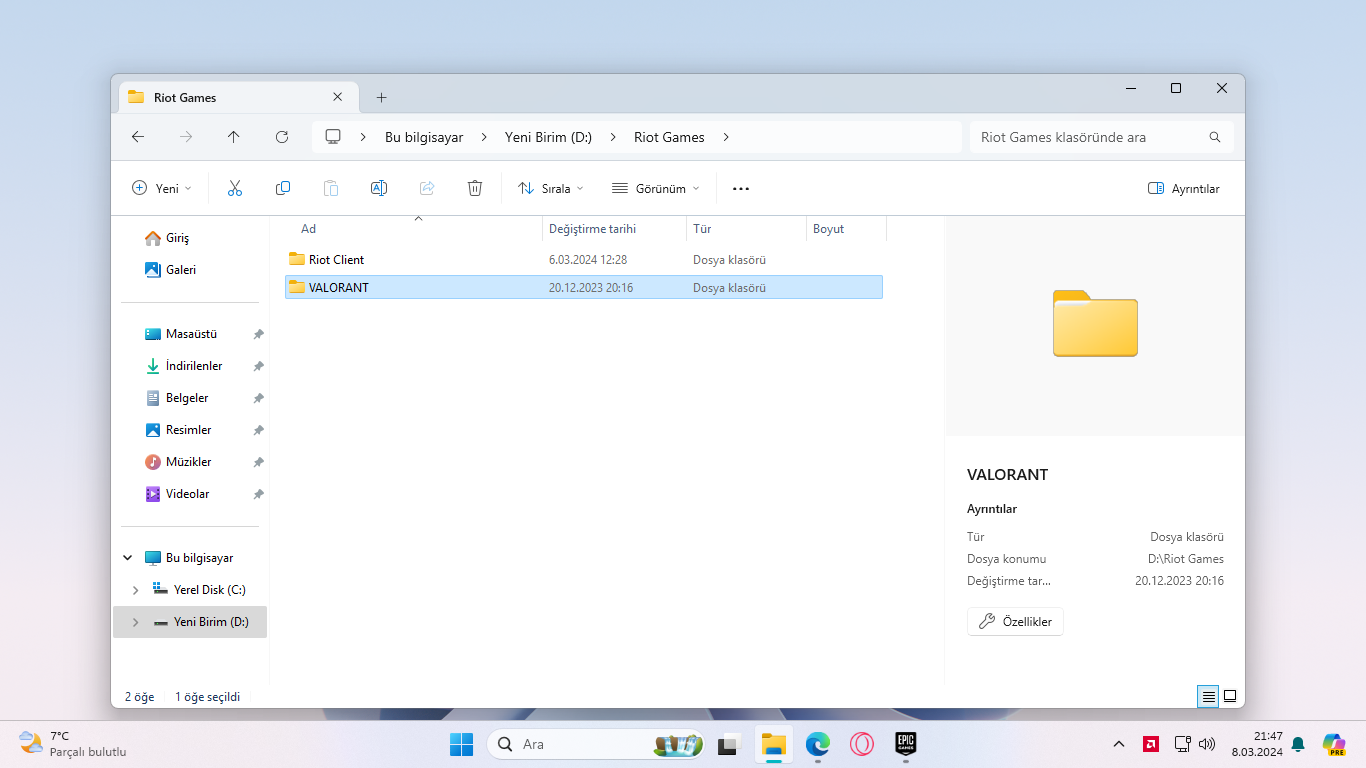1366x768 pixels.
Task: Unpin Resimler from quick access
Action: 258,430
